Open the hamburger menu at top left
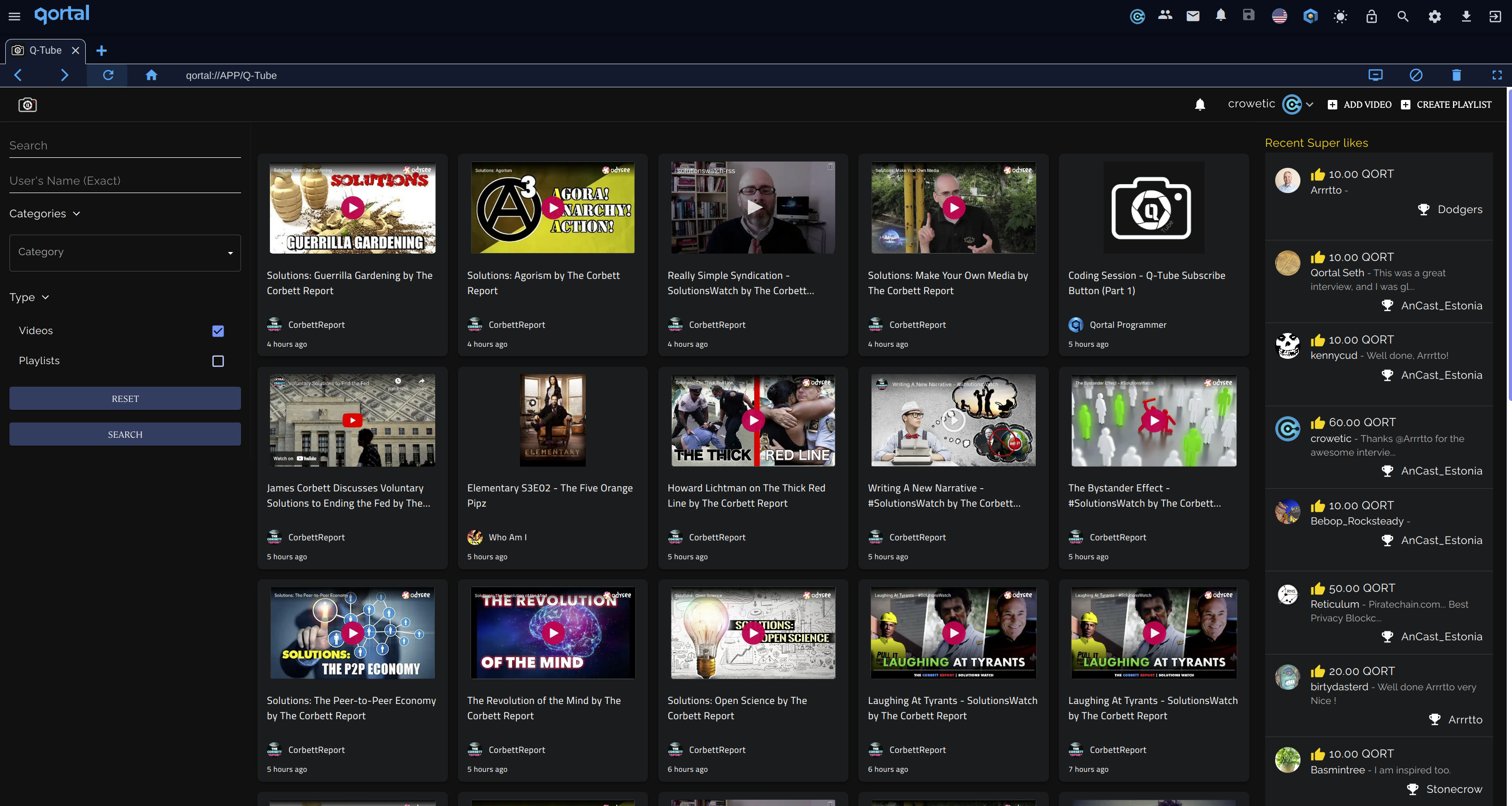Viewport: 1512px width, 806px height. click(x=14, y=16)
